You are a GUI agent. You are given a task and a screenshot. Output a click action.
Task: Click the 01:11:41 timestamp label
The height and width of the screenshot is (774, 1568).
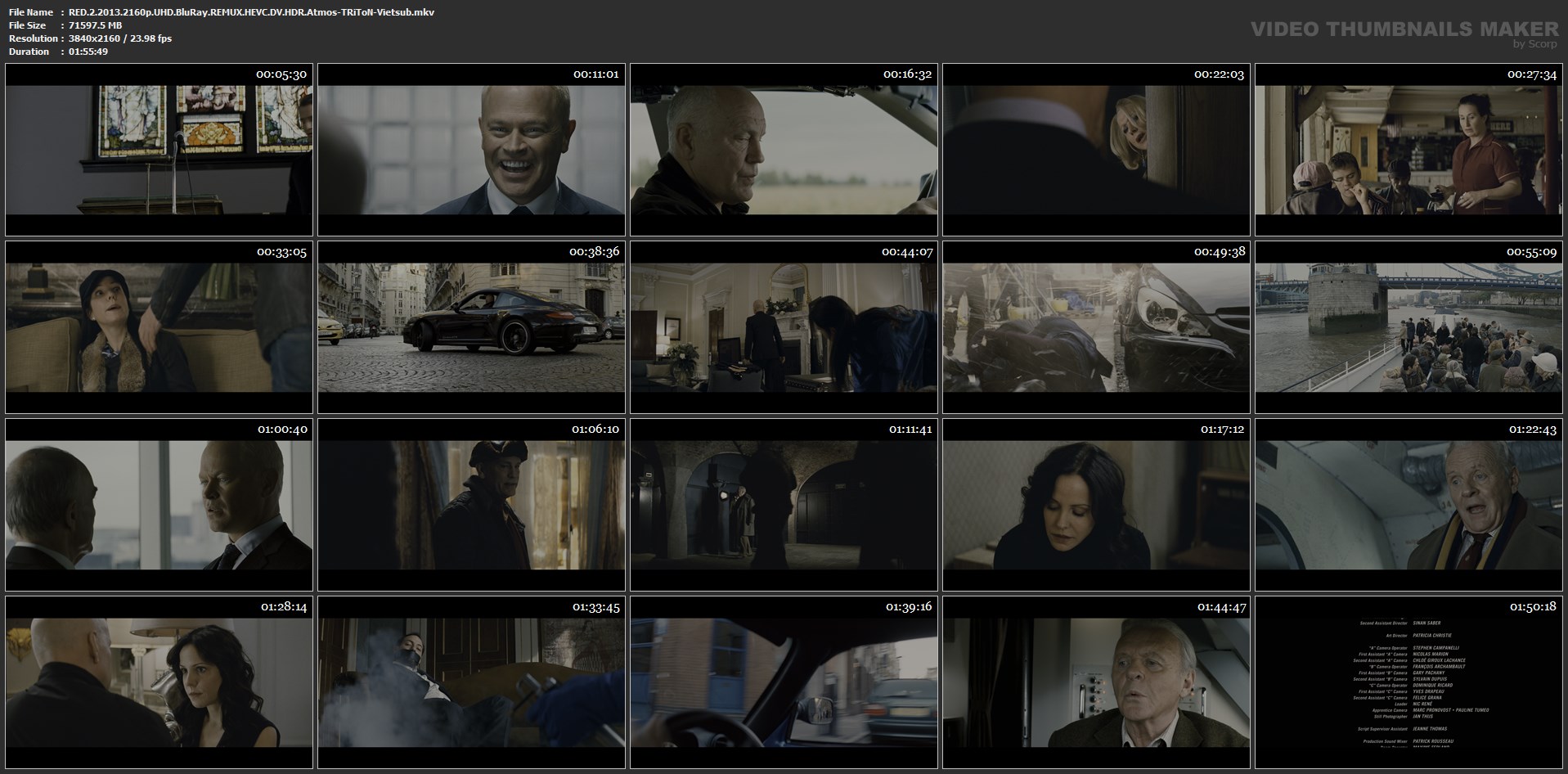click(x=910, y=430)
